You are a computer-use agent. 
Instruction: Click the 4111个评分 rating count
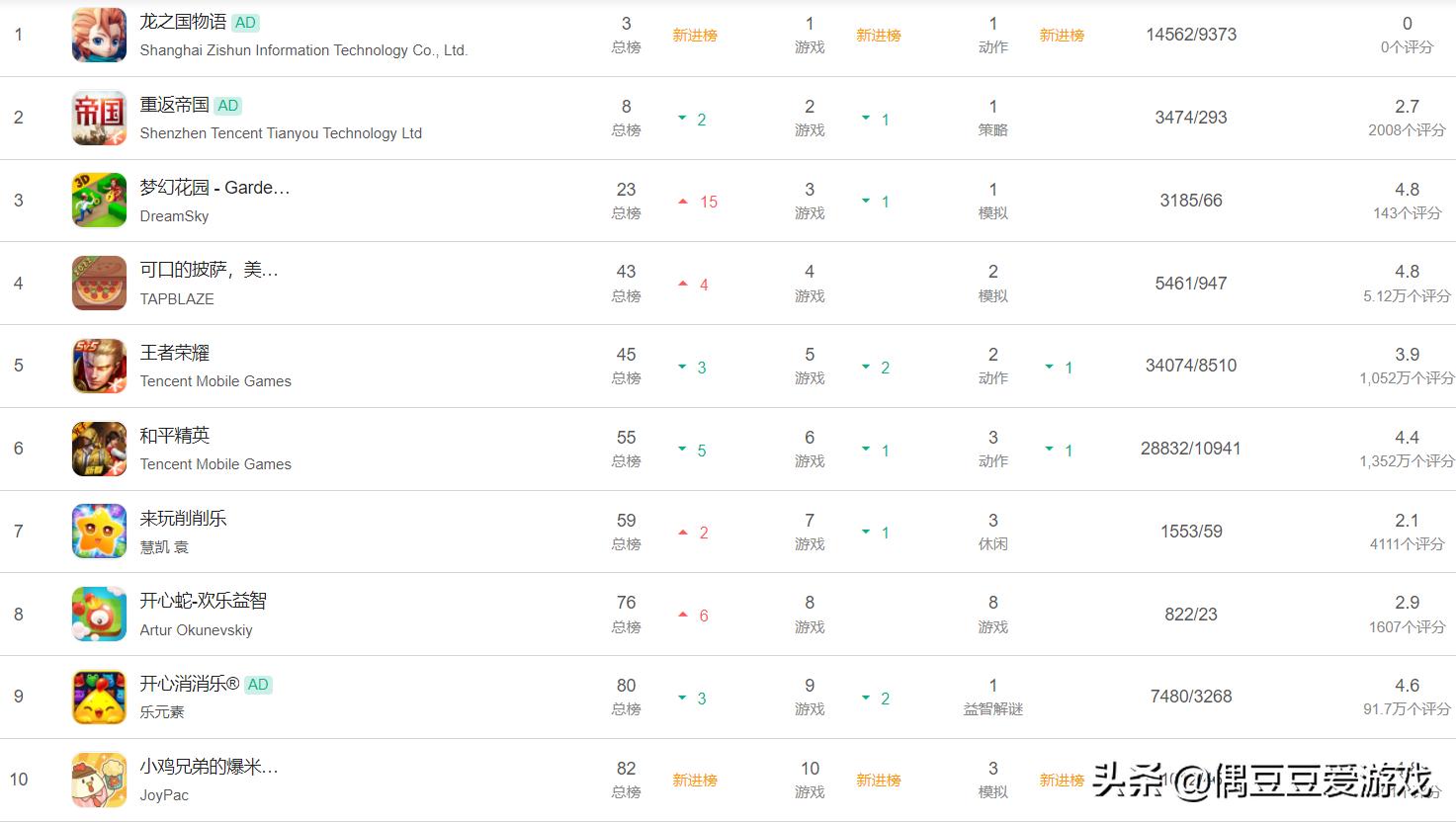point(1407,544)
